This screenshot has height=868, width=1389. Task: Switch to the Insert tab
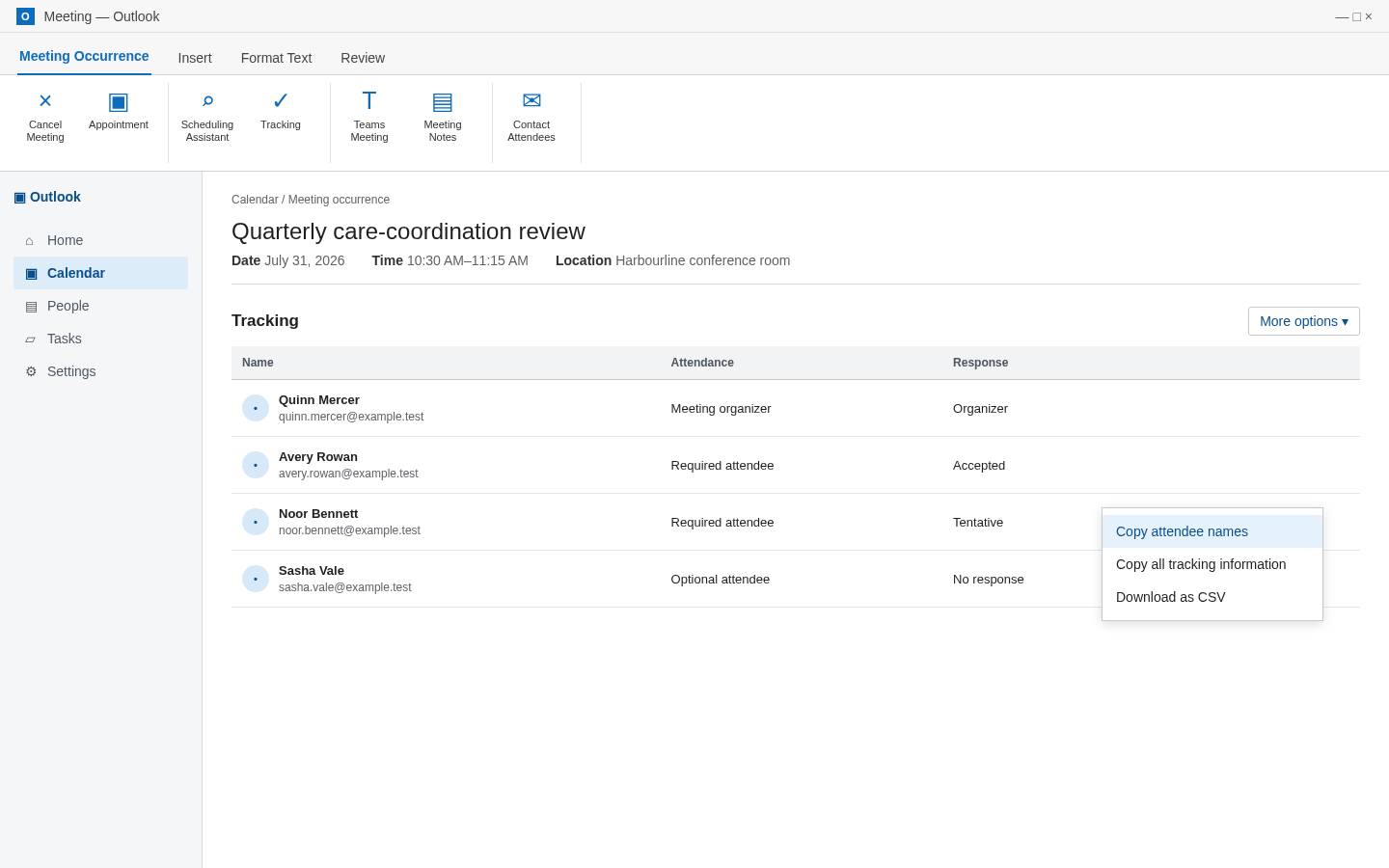click(x=195, y=58)
